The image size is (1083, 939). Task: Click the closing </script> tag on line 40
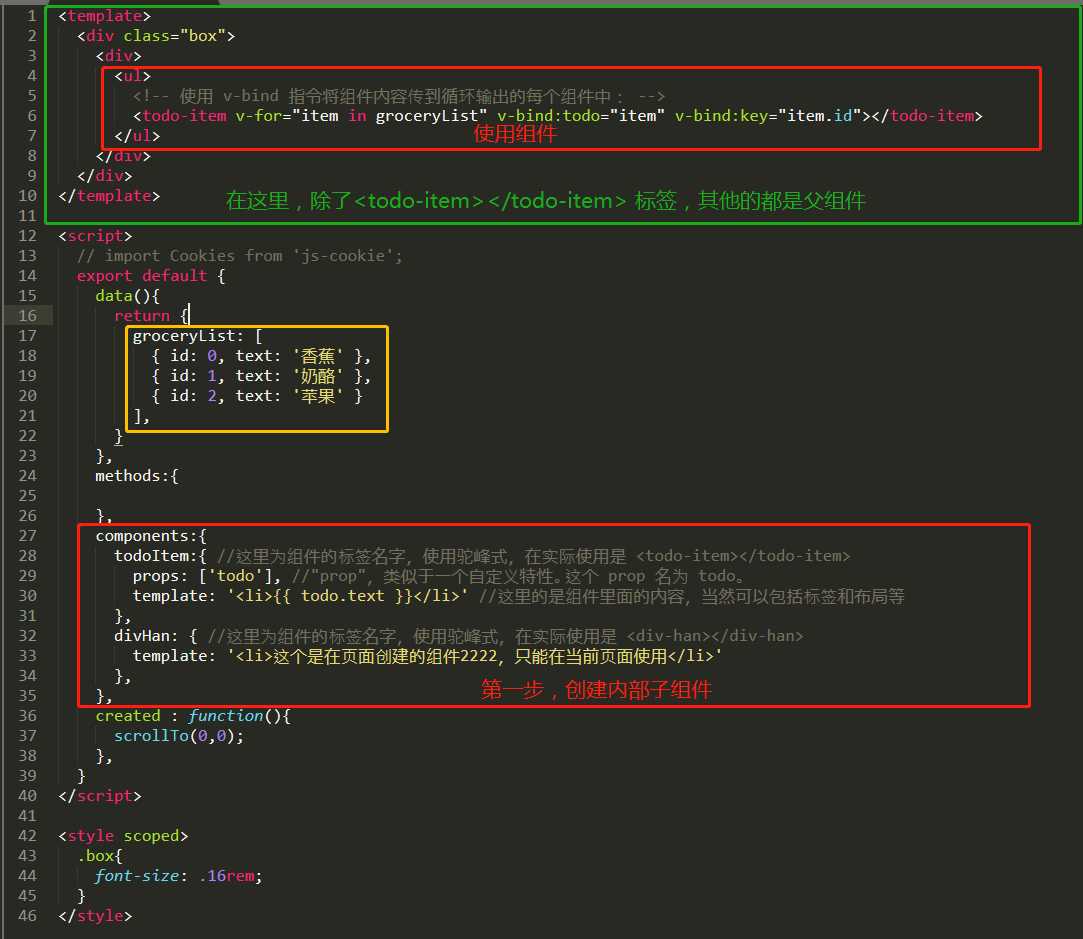[100, 797]
